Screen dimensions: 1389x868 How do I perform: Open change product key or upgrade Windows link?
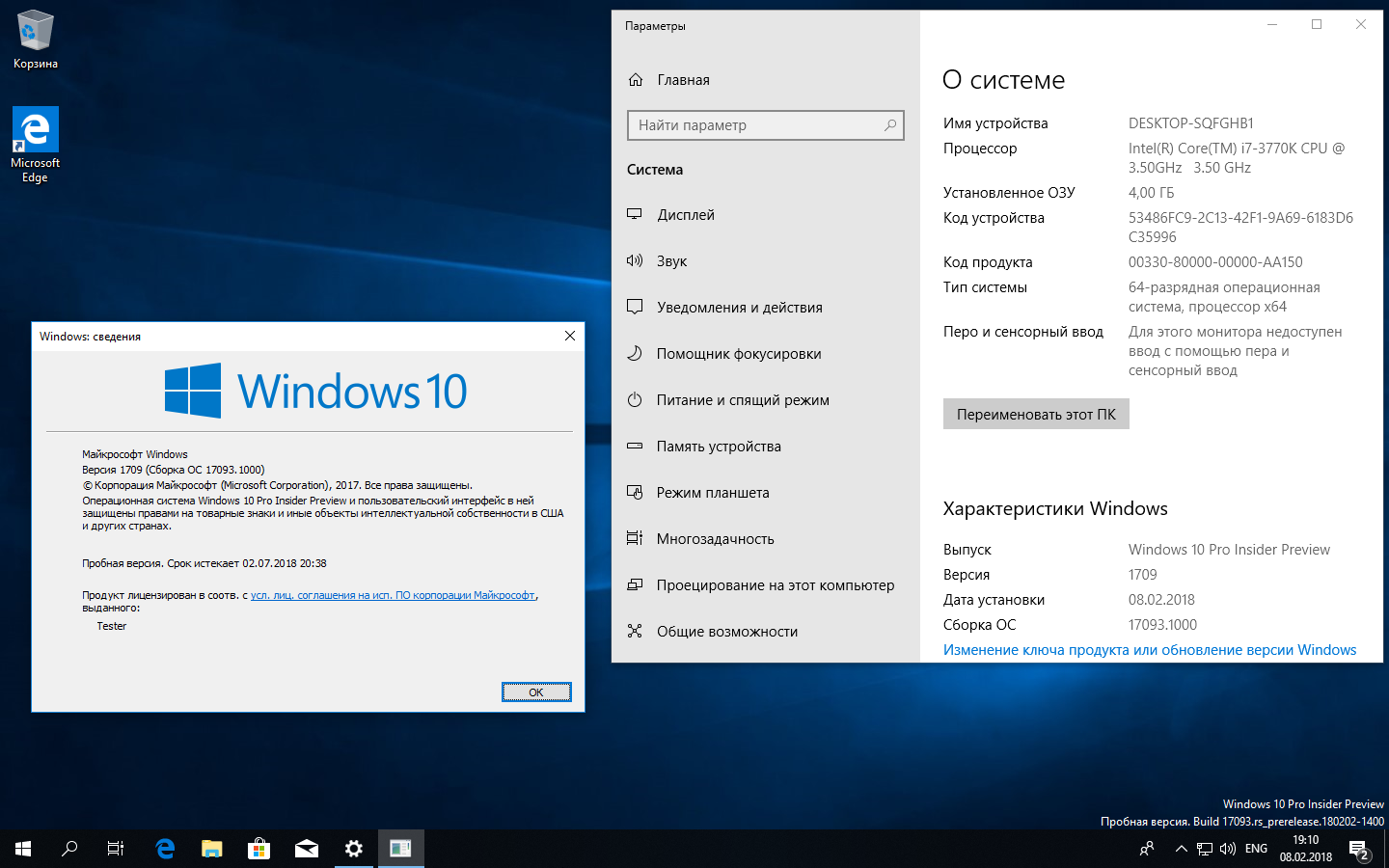pos(1149,650)
